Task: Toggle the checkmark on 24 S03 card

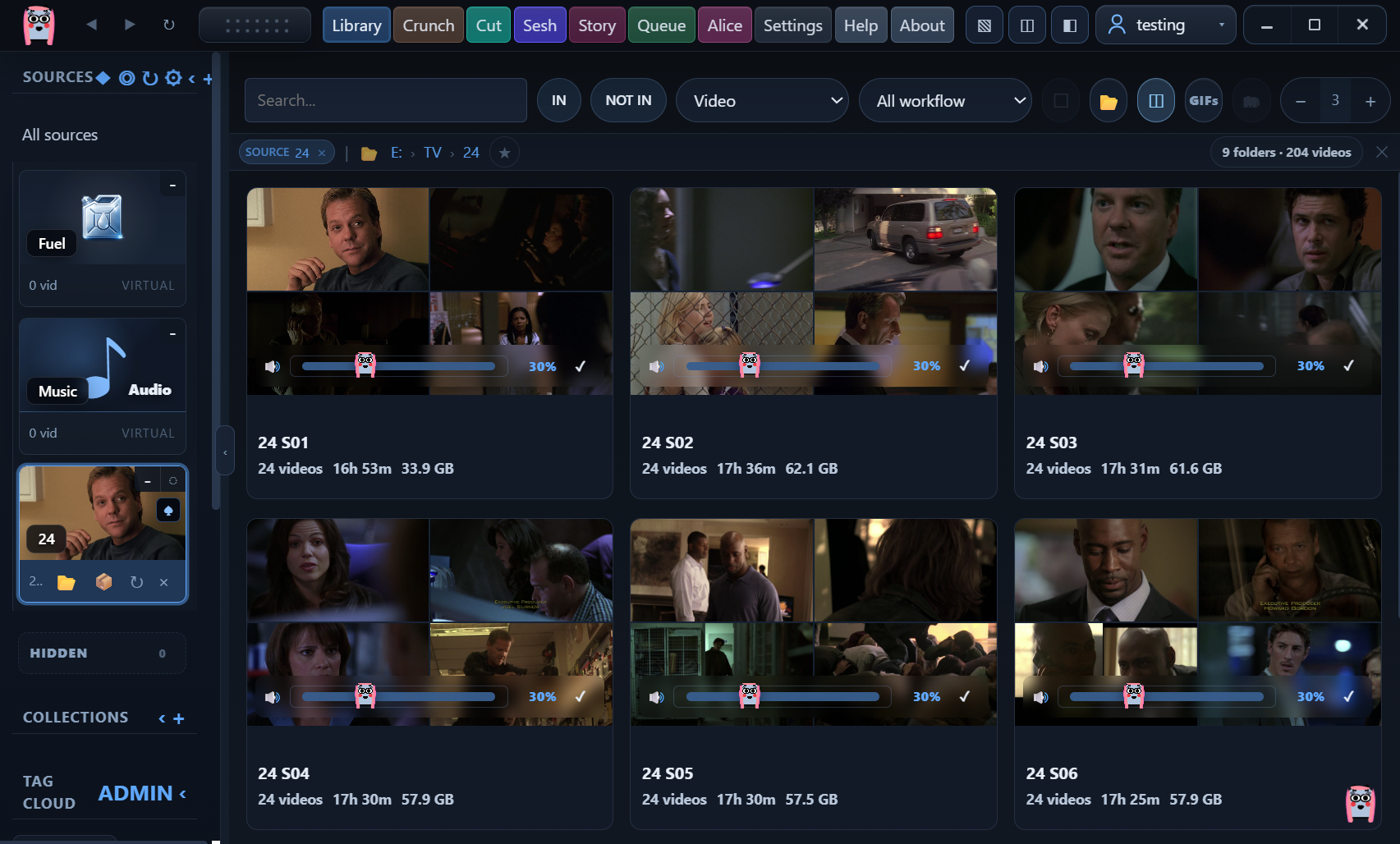Action: [1348, 365]
